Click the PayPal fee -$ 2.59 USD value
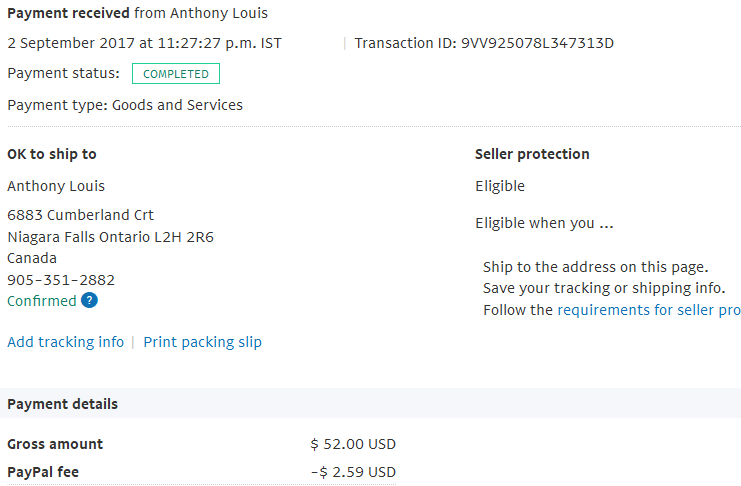The width and height of the screenshot is (741, 486). point(353,472)
